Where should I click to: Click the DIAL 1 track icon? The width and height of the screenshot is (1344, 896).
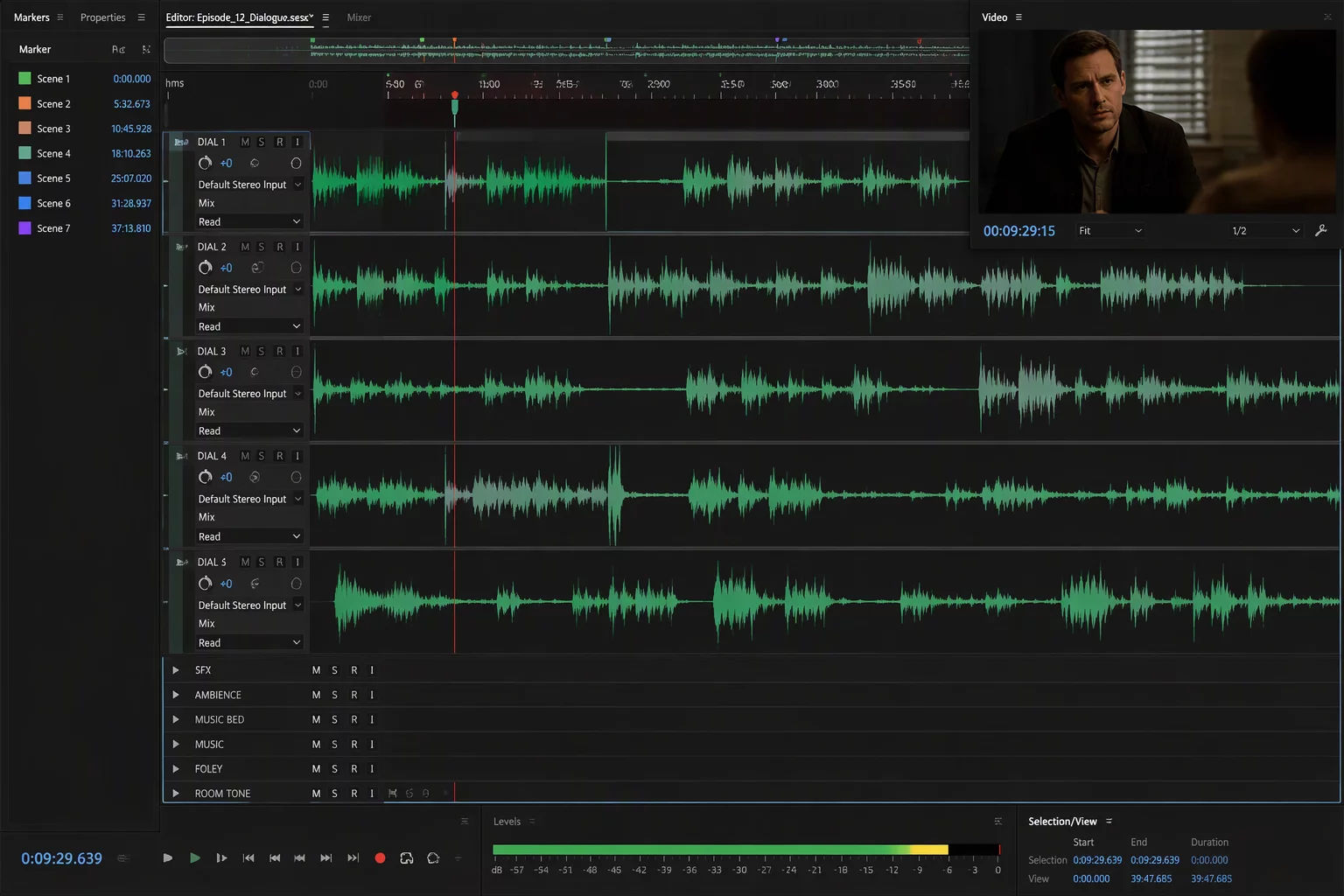click(x=181, y=142)
